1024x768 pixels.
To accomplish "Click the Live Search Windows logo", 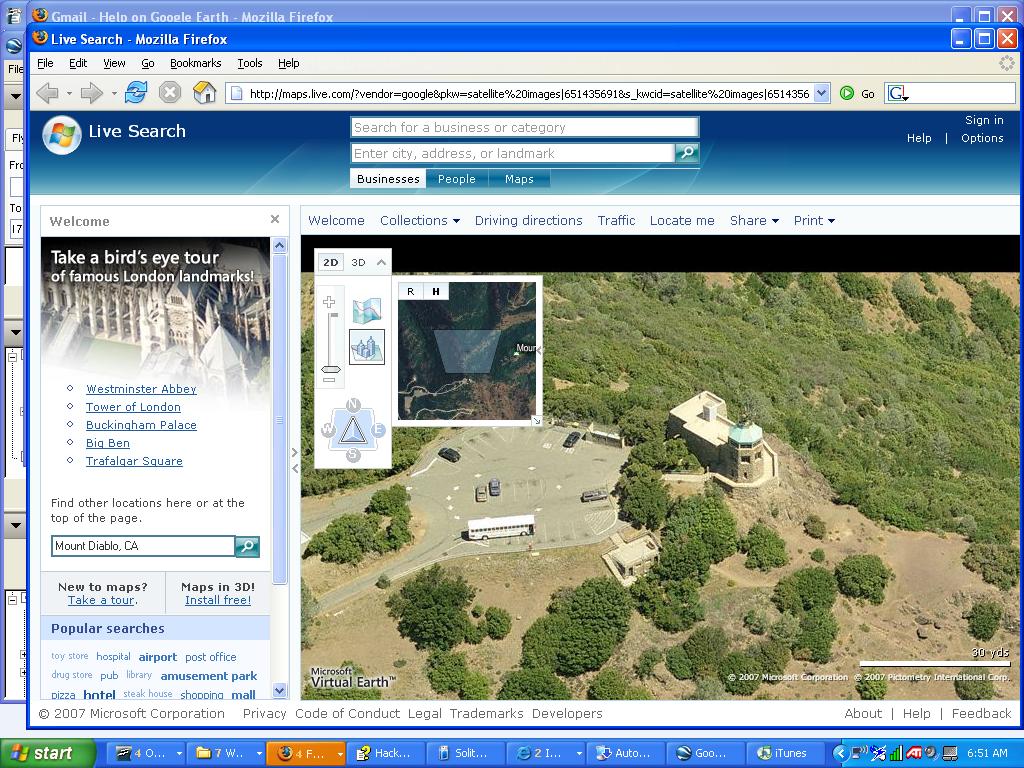I will click(62, 135).
